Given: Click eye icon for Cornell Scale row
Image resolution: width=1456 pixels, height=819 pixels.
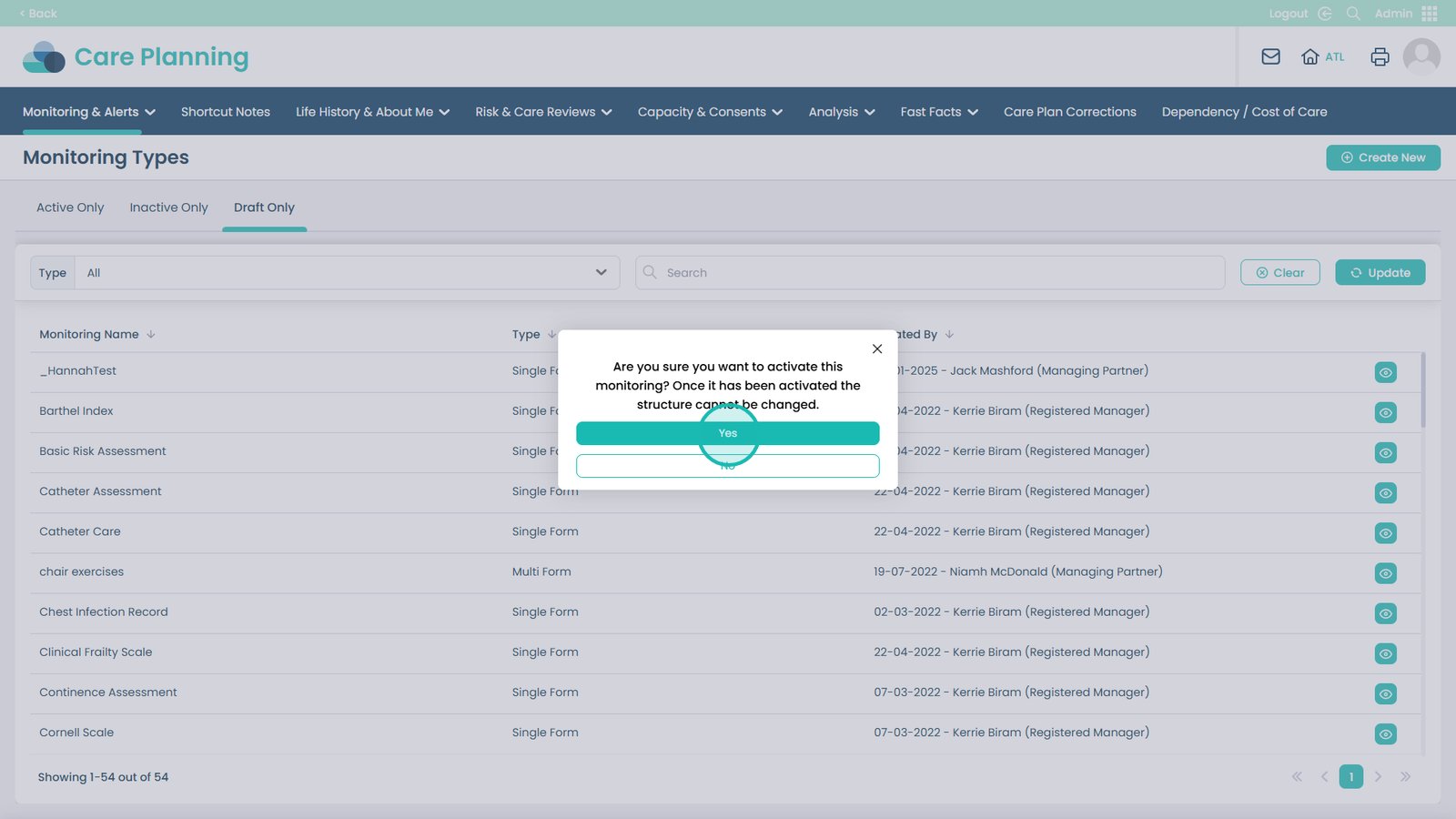Looking at the screenshot, I should (x=1385, y=733).
